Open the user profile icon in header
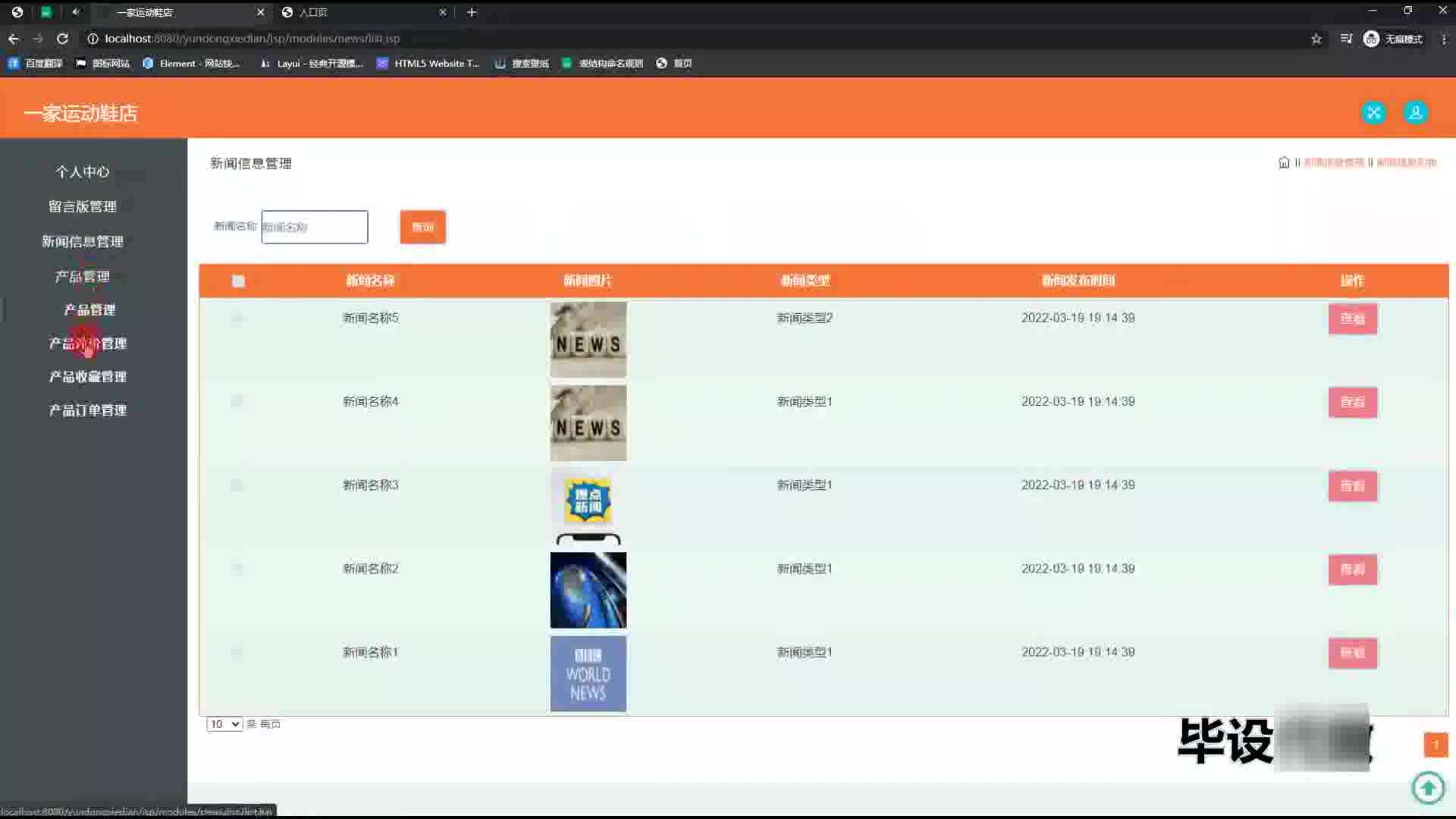The width and height of the screenshot is (1456, 819). pos(1415,113)
